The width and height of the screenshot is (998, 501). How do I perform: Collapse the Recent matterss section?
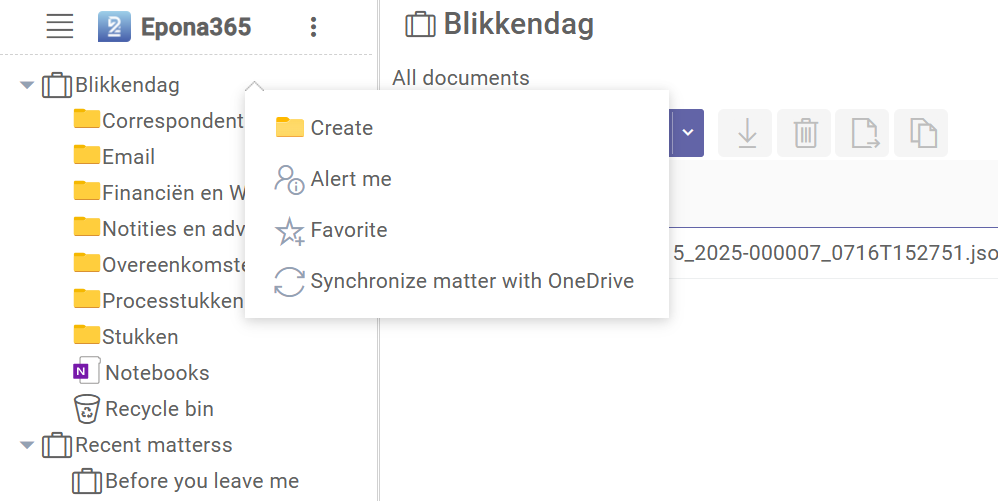click(x=27, y=445)
